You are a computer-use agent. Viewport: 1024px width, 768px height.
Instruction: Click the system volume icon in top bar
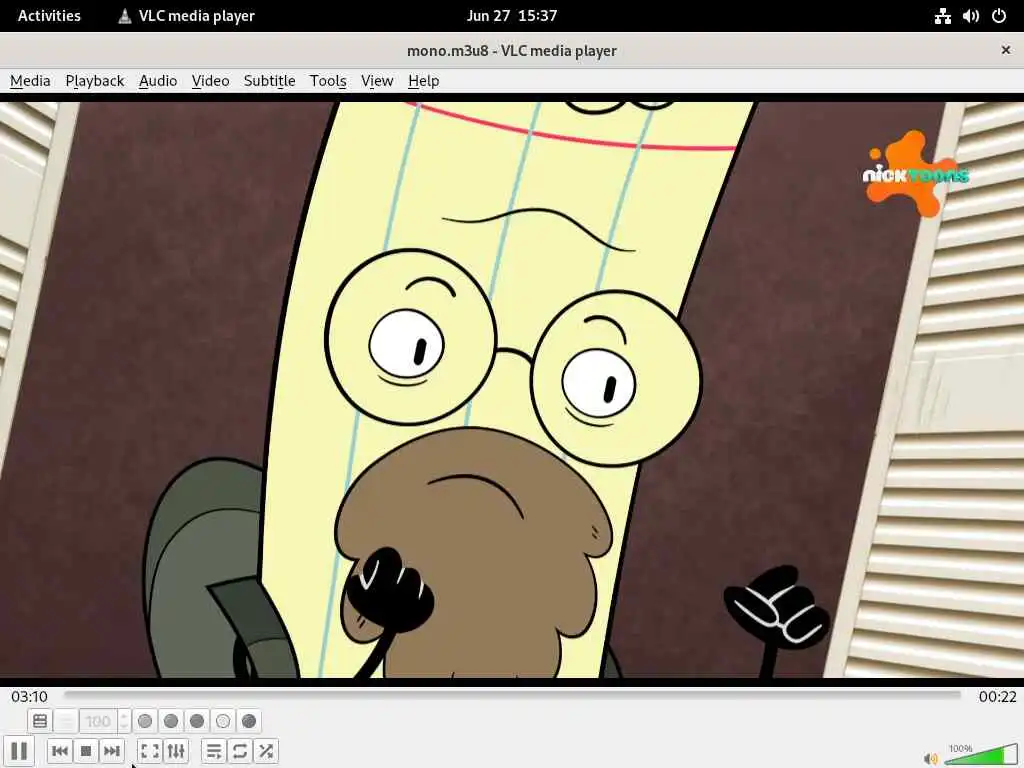pos(970,16)
